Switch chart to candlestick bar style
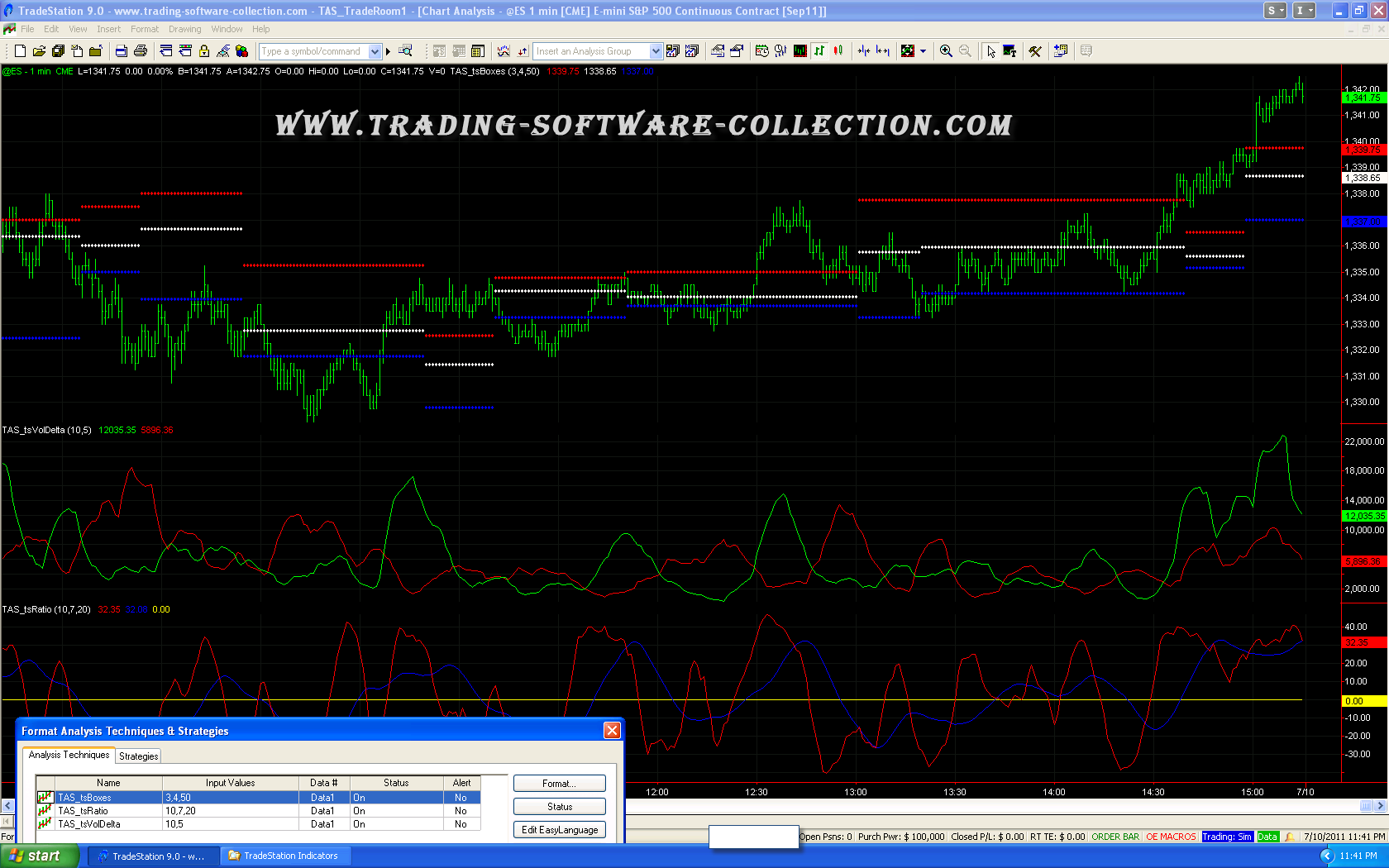The image size is (1389, 868). [x=838, y=51]
